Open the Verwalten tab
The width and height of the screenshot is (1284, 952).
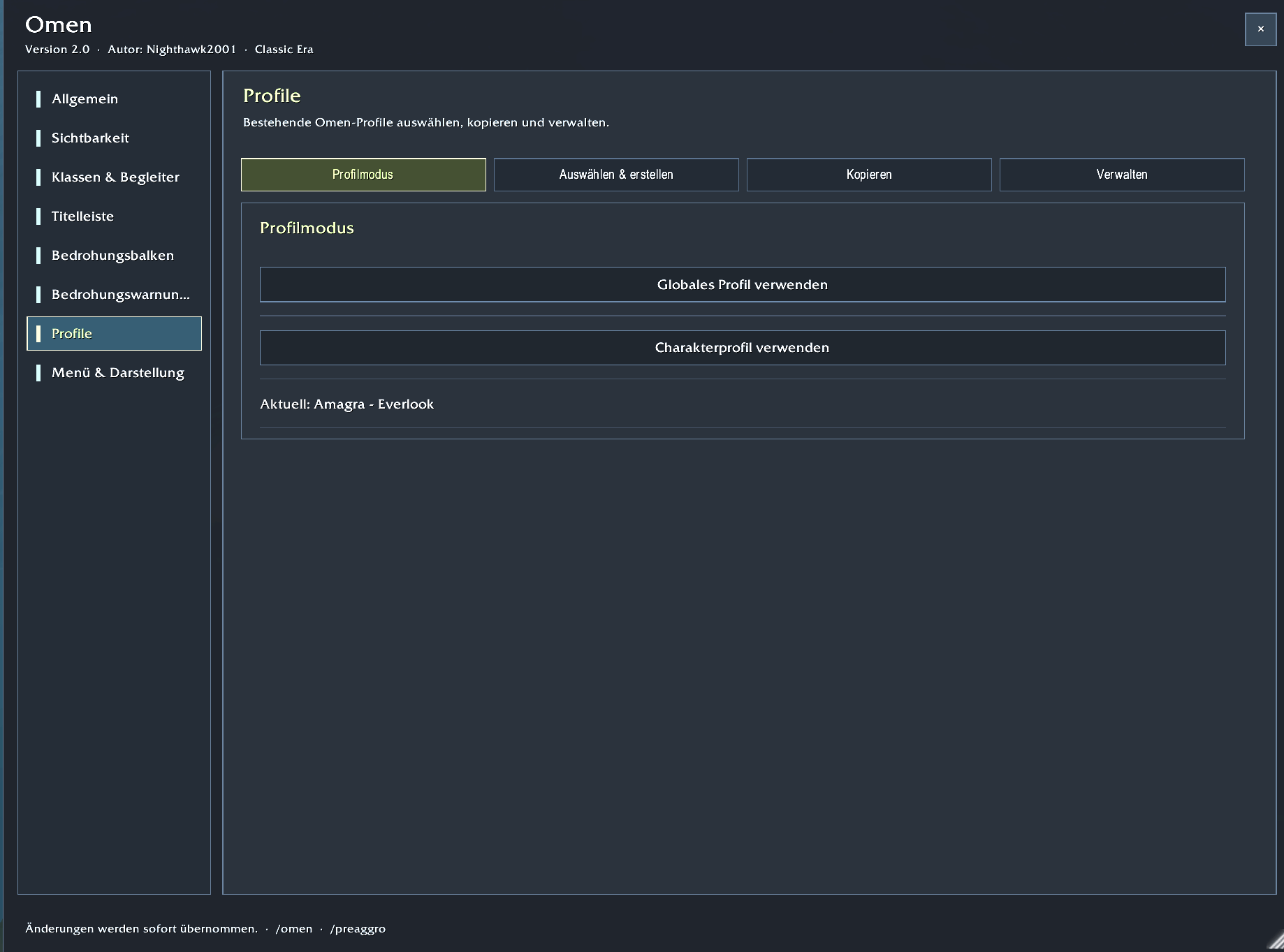pos(1122,175)
